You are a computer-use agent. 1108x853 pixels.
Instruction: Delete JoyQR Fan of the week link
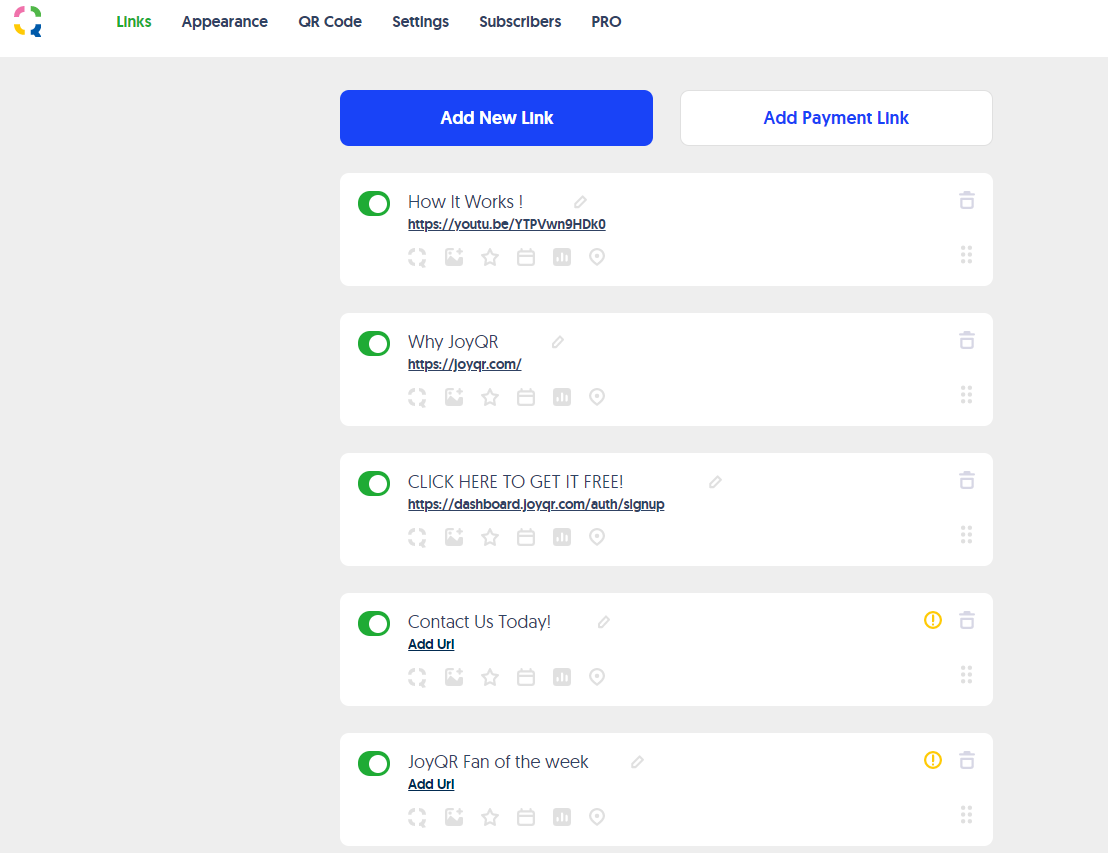pos(967,760)
